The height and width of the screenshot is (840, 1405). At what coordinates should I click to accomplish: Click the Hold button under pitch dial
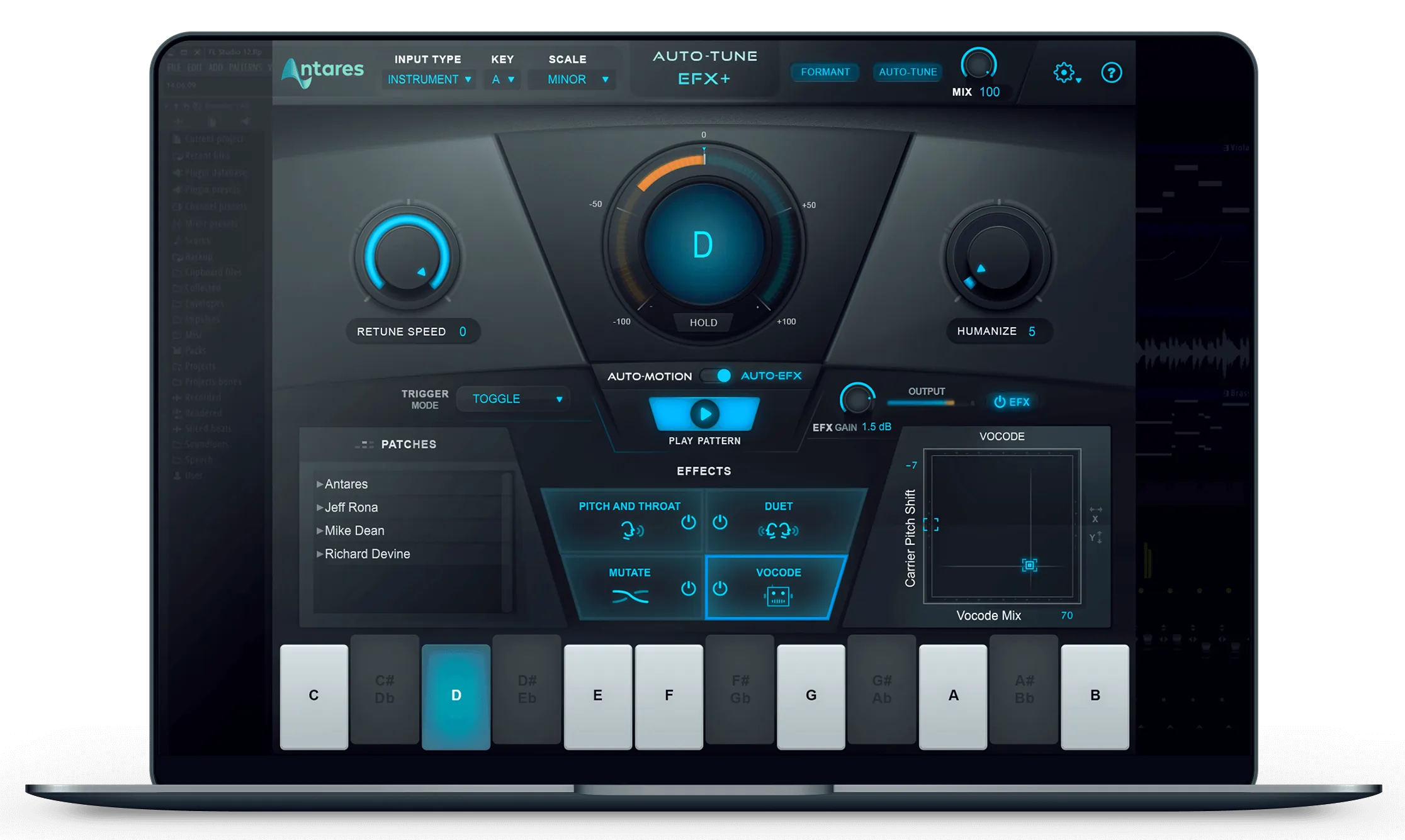704,322
